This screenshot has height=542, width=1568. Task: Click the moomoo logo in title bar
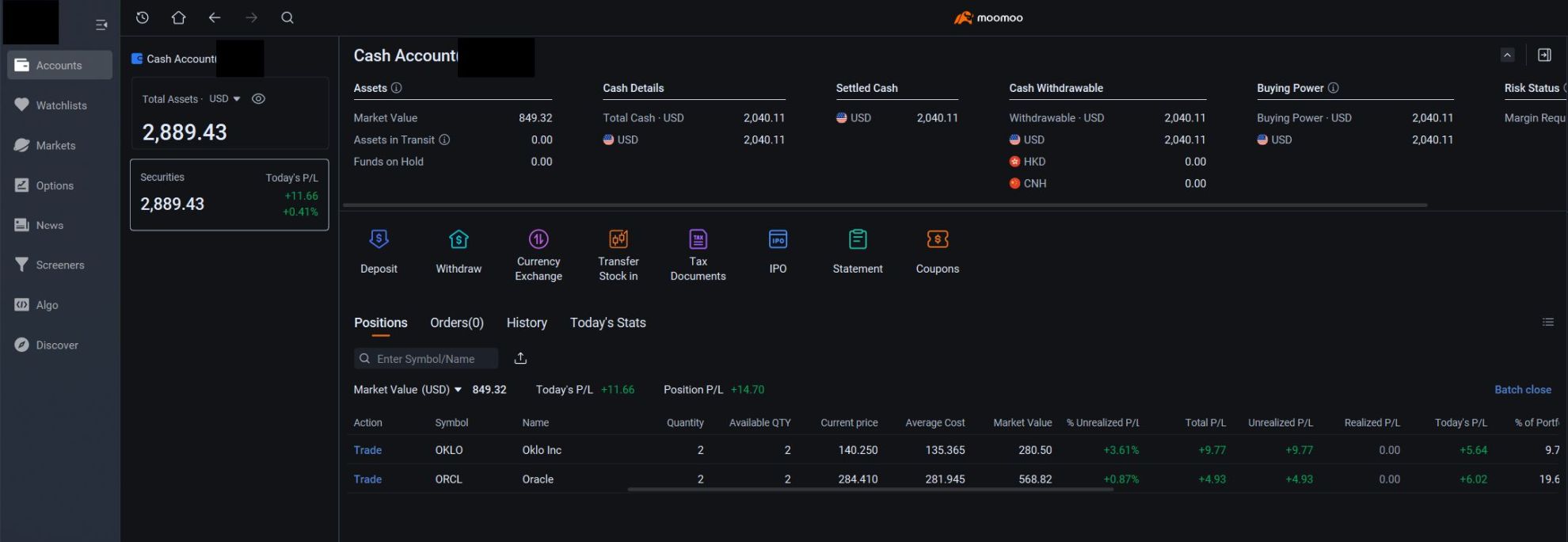coord(988,17)
